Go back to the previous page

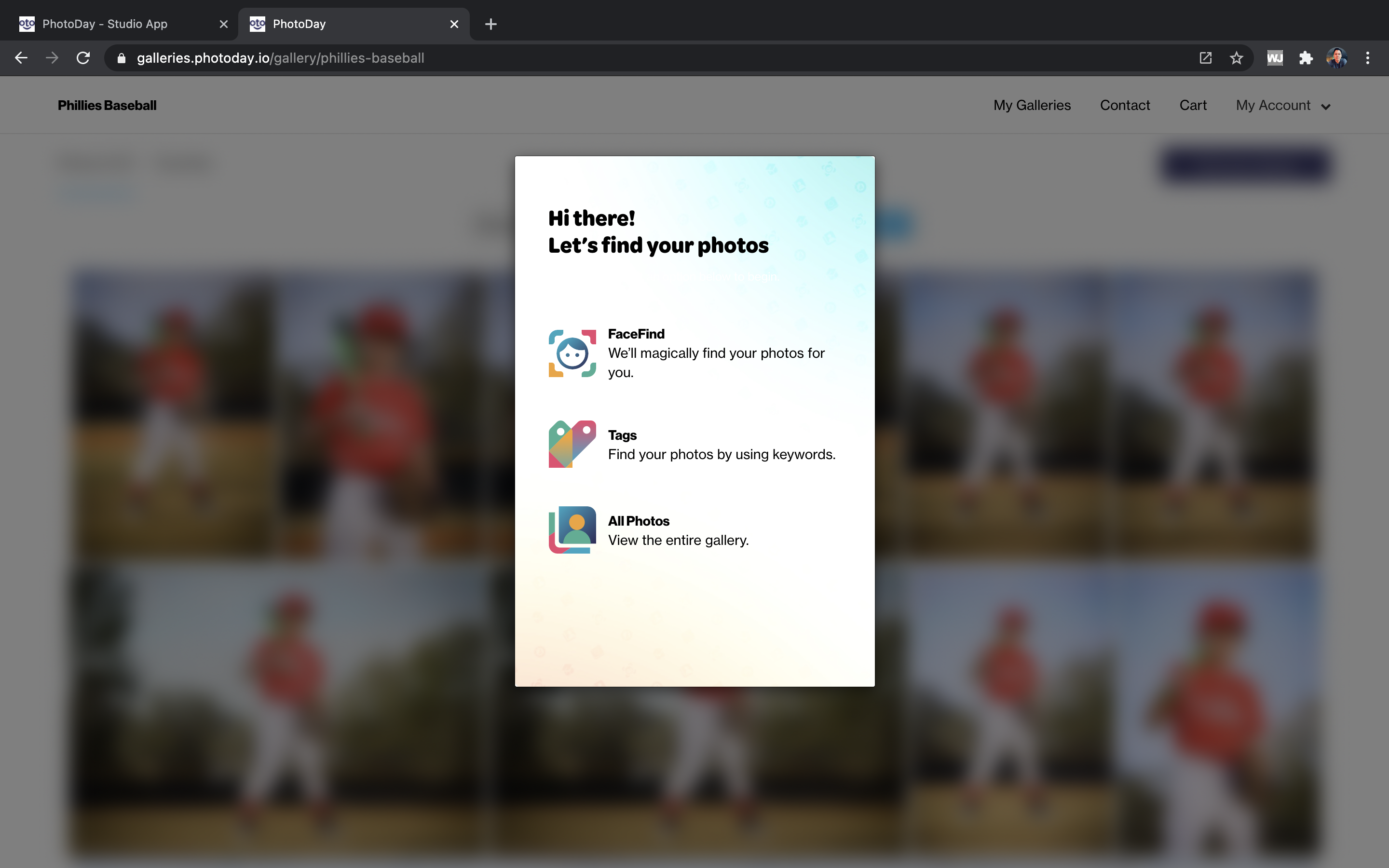click(x=21, y=58)
